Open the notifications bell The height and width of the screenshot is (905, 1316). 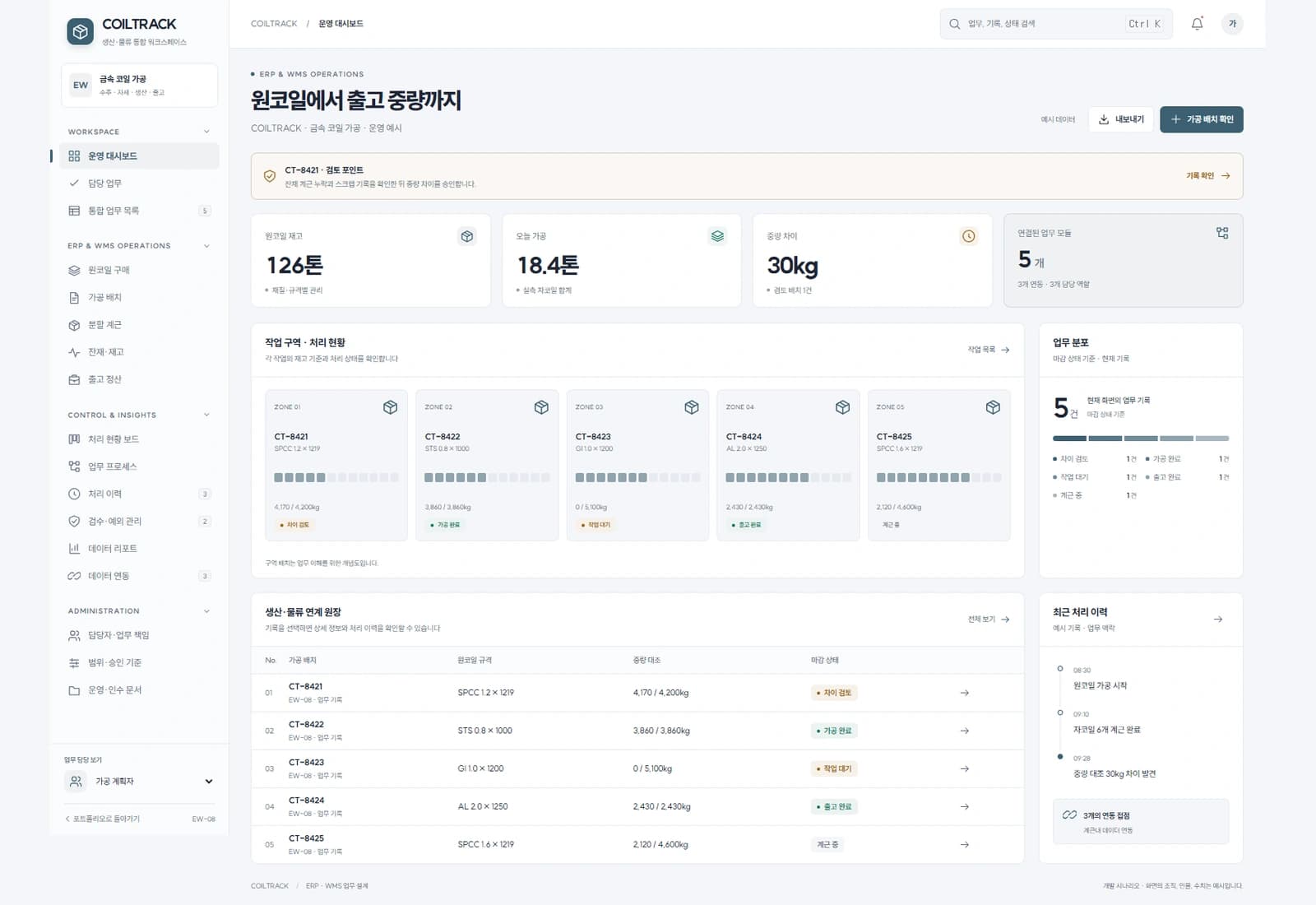point(1197,24)
